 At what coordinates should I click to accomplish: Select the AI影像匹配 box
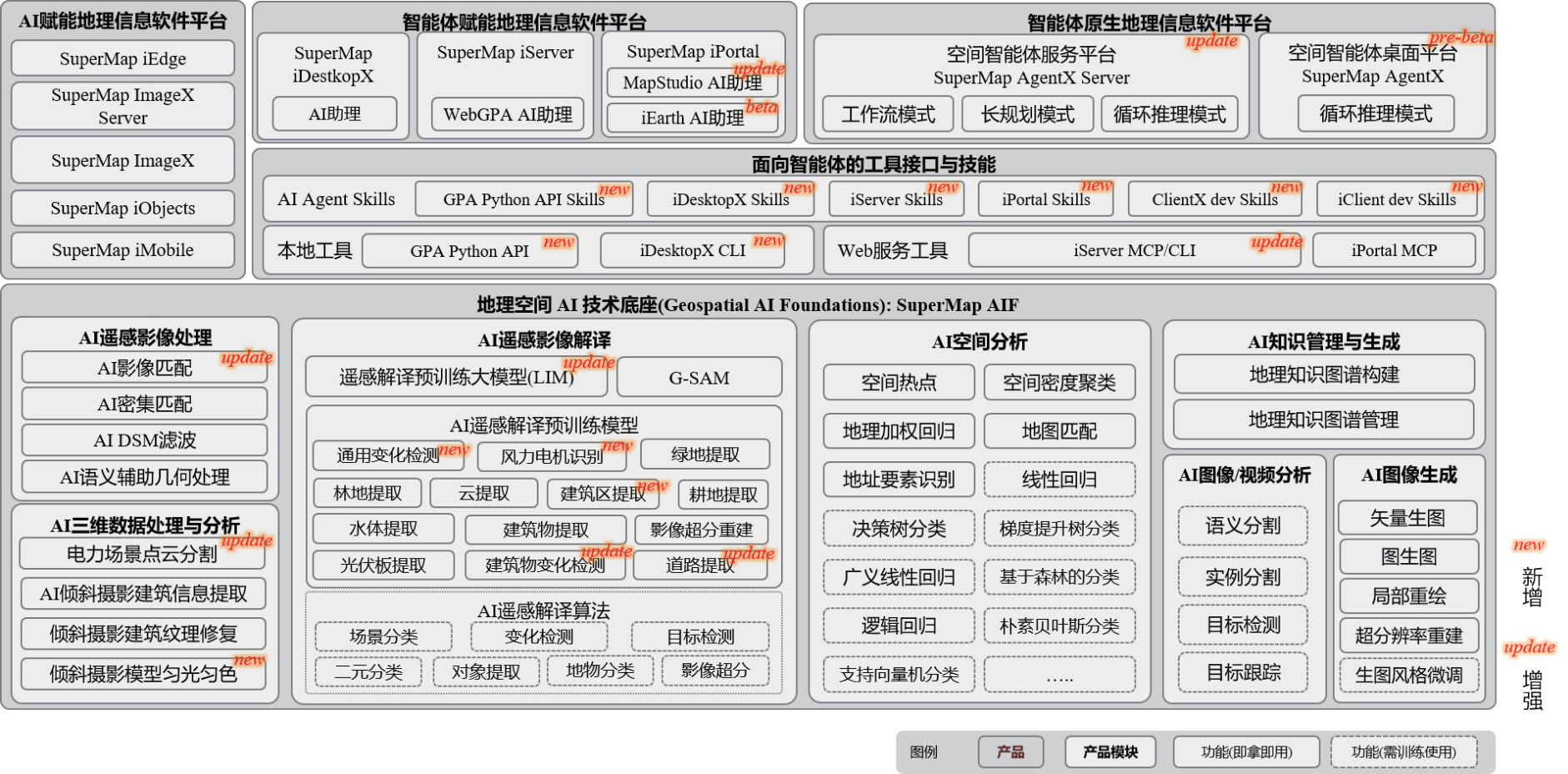[144, 368]
